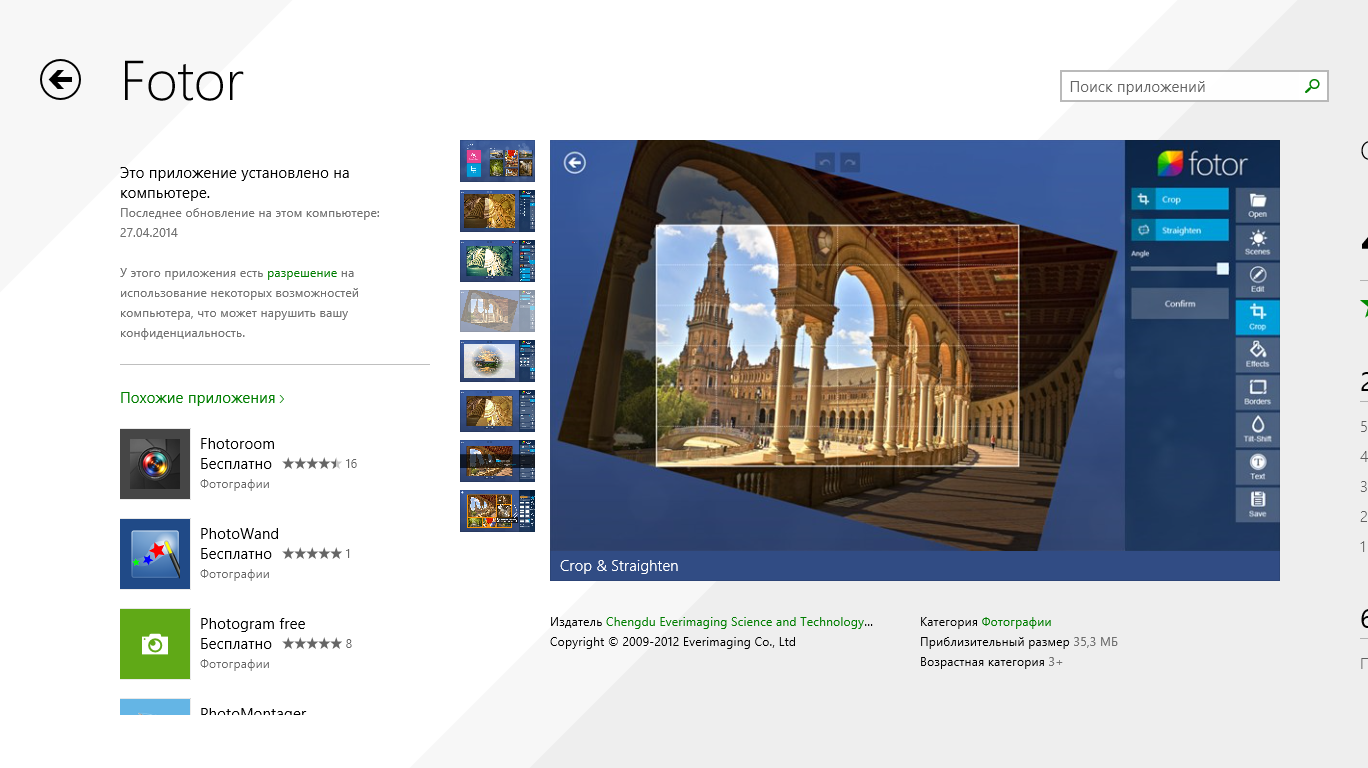The height and width of the screenshot is (768, 1368).
Task: Select the seventh thumbnail with the dark band
Action: point(497,461)
